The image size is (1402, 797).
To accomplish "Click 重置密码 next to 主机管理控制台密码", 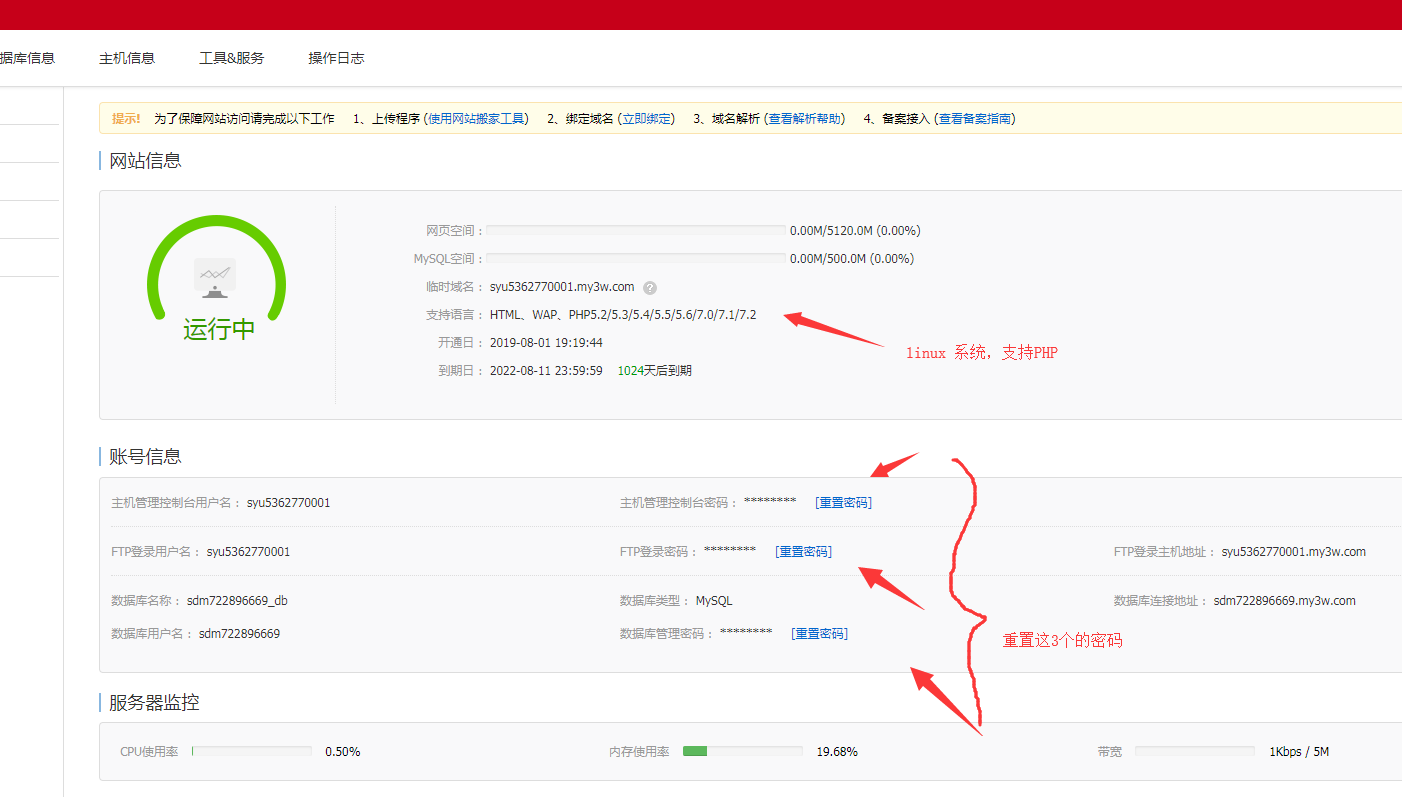I will point(843,502).
